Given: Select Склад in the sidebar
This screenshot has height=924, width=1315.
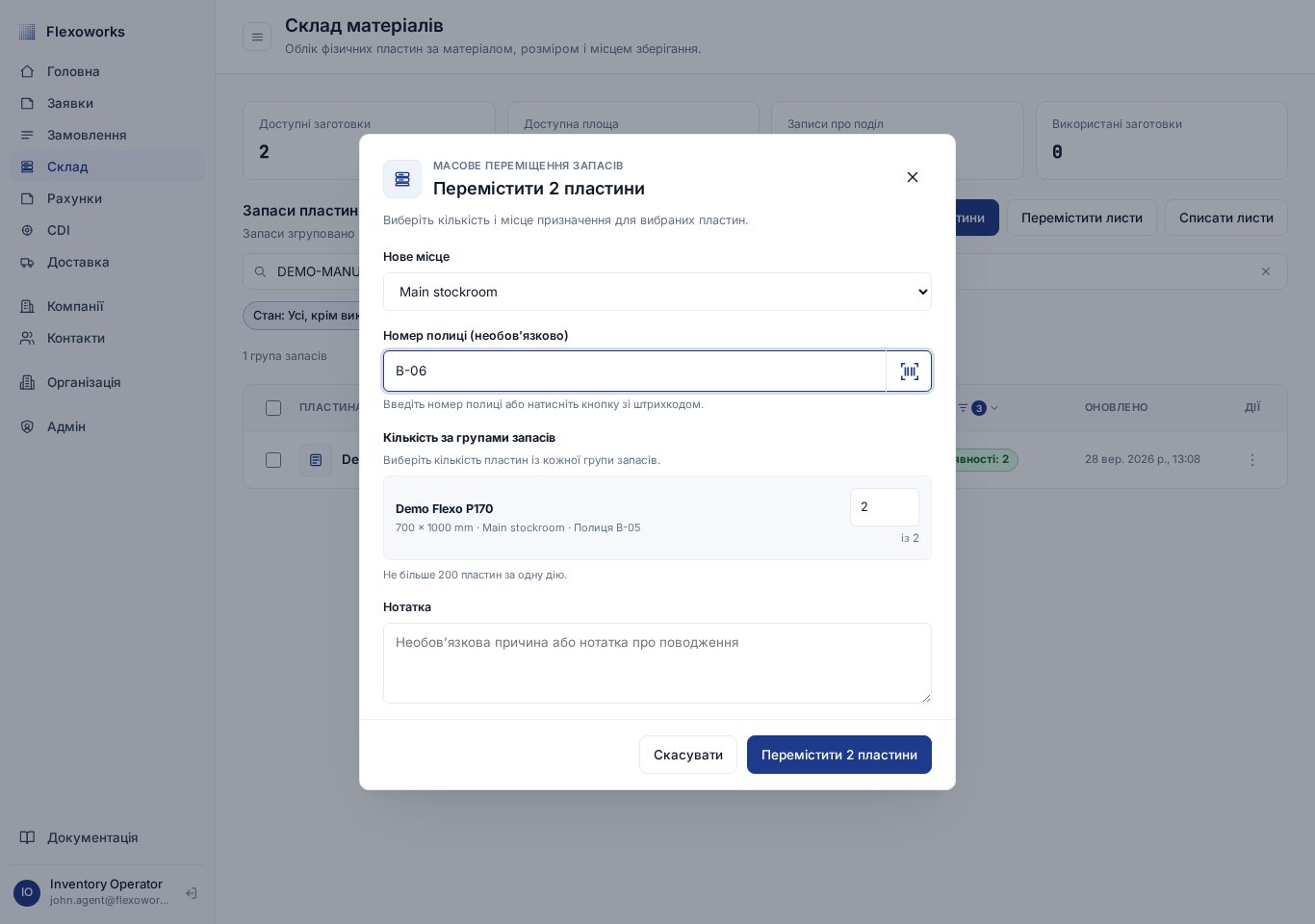Looking at the screenshot, I should [x=107, y=167].
